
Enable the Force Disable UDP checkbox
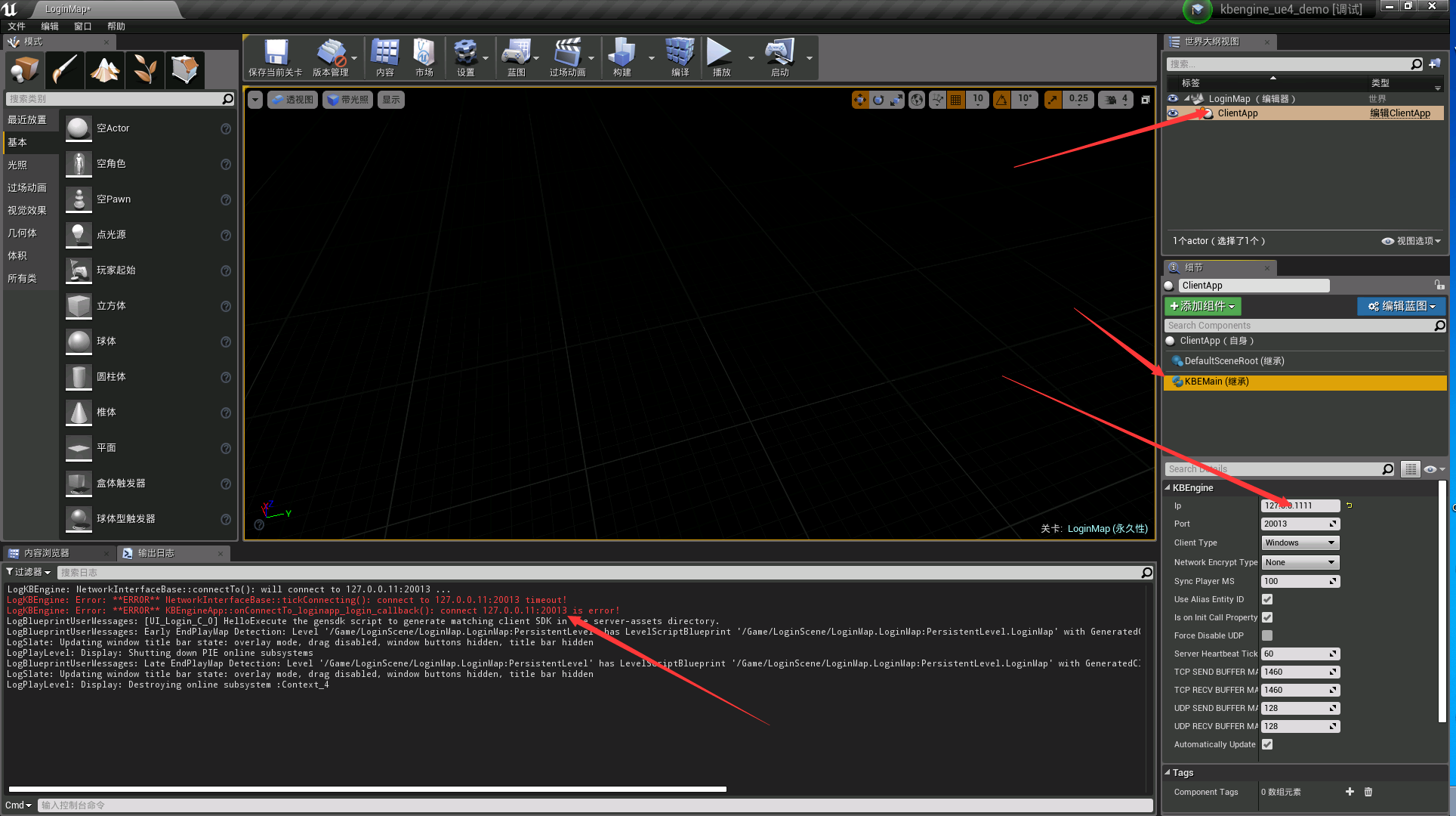click(x=1267, y=635)
